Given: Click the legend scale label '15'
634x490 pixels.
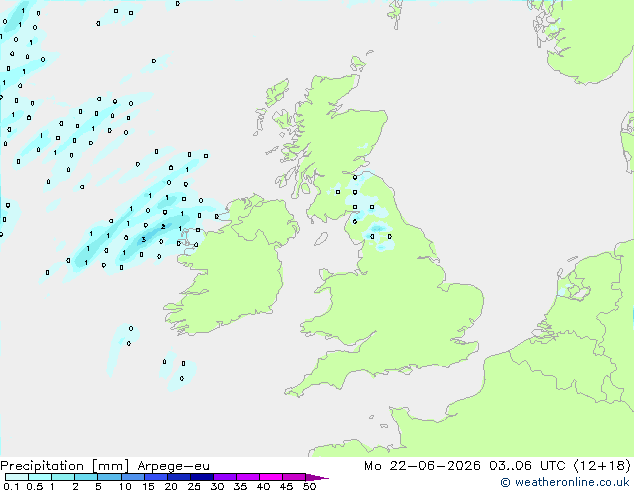Looking at the screenshot, I should tap(148, 486).
